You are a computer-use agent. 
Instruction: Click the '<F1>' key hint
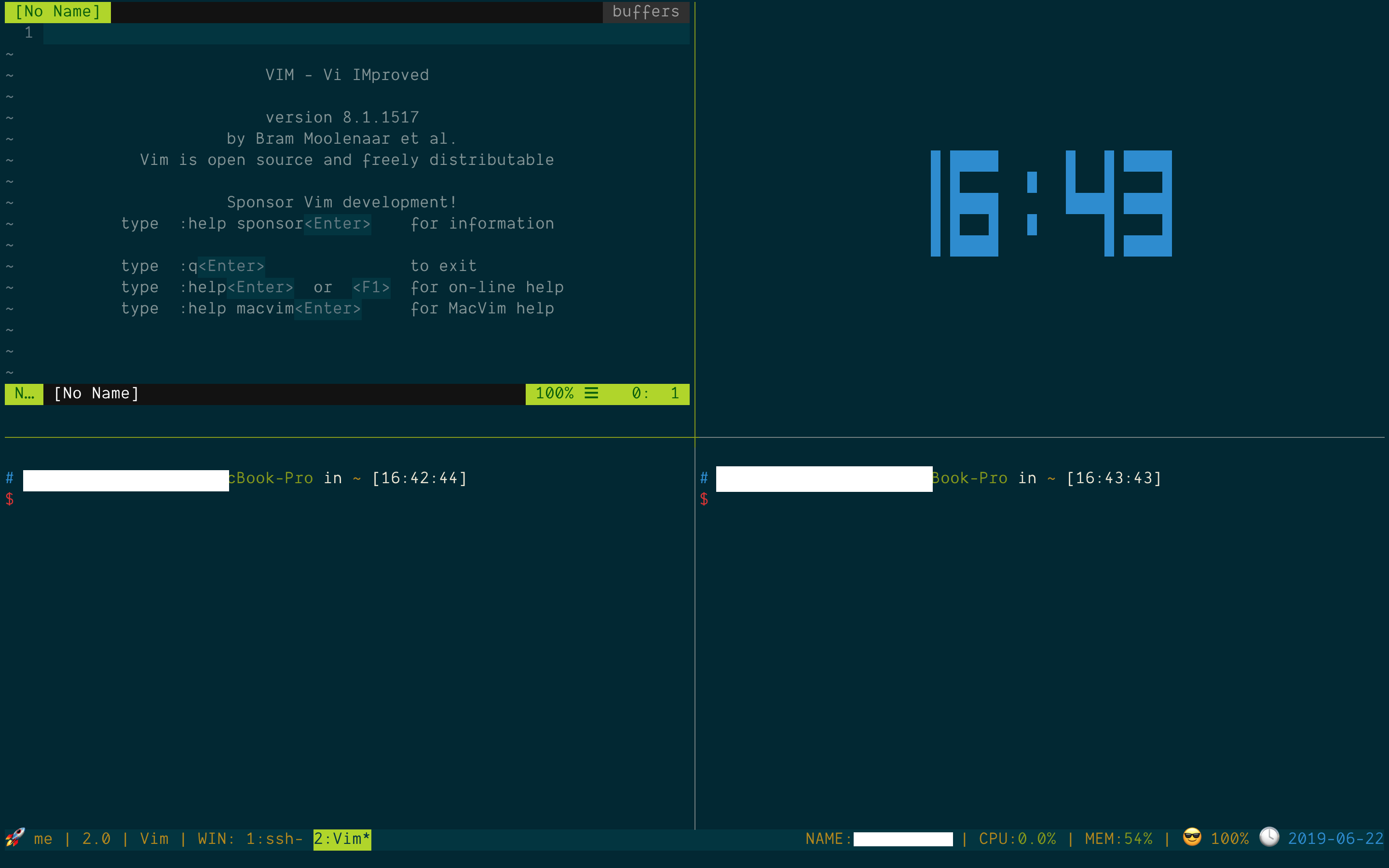pos(371,287)
